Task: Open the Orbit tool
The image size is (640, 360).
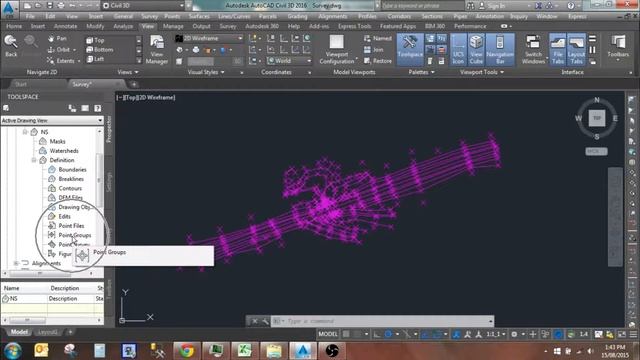Action: click(x=61, y=50)
